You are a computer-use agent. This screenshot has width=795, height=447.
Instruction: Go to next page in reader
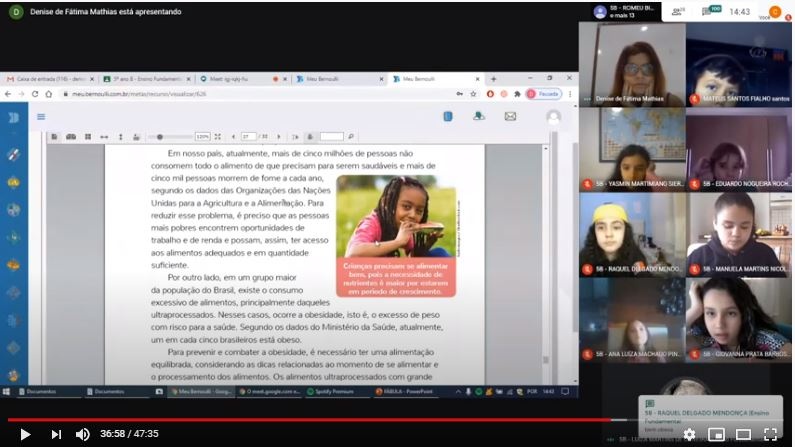click(x=279, y=137)
